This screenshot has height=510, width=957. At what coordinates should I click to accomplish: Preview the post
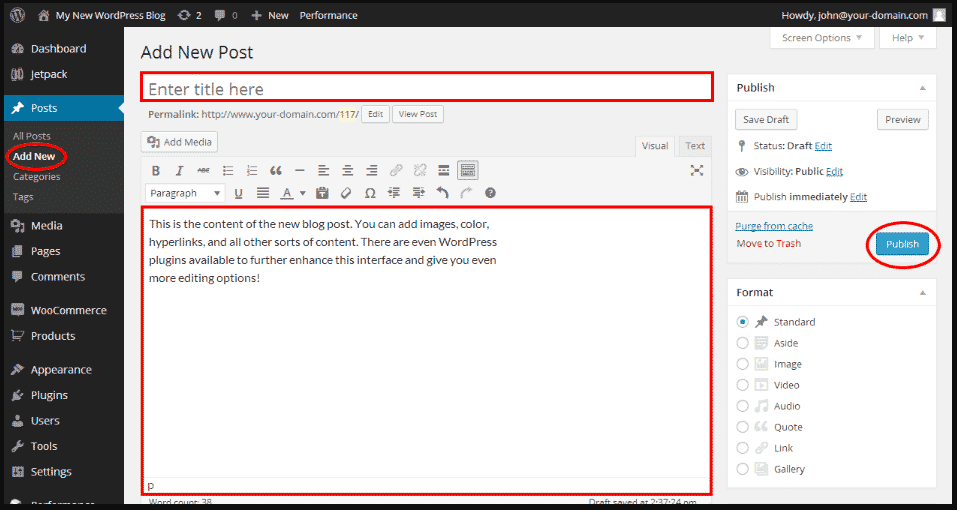click(x=903, y=120)
